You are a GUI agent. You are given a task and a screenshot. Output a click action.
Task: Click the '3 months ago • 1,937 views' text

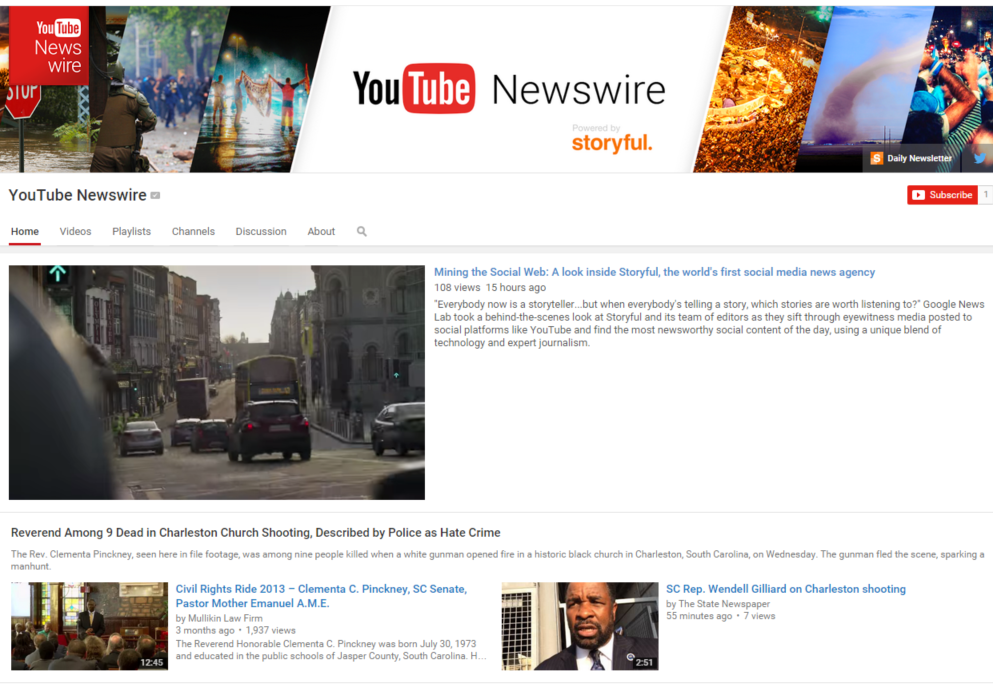(x=236, y=631)
